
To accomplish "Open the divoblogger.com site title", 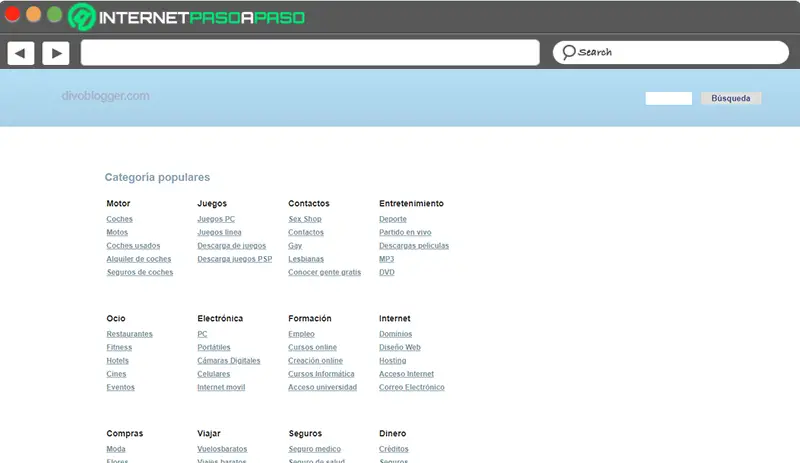I will [106, 96].
